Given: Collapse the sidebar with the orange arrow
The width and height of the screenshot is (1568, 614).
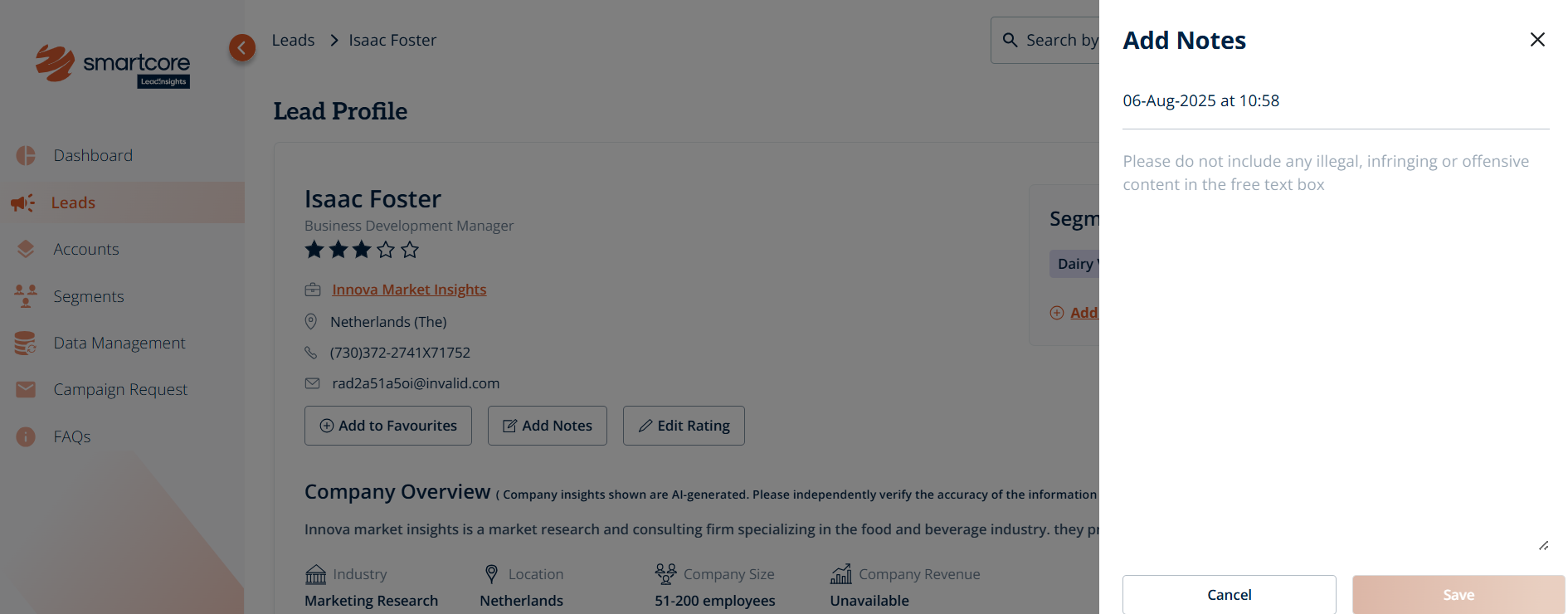Looking at the screenshot, I should tap(242, 48).
